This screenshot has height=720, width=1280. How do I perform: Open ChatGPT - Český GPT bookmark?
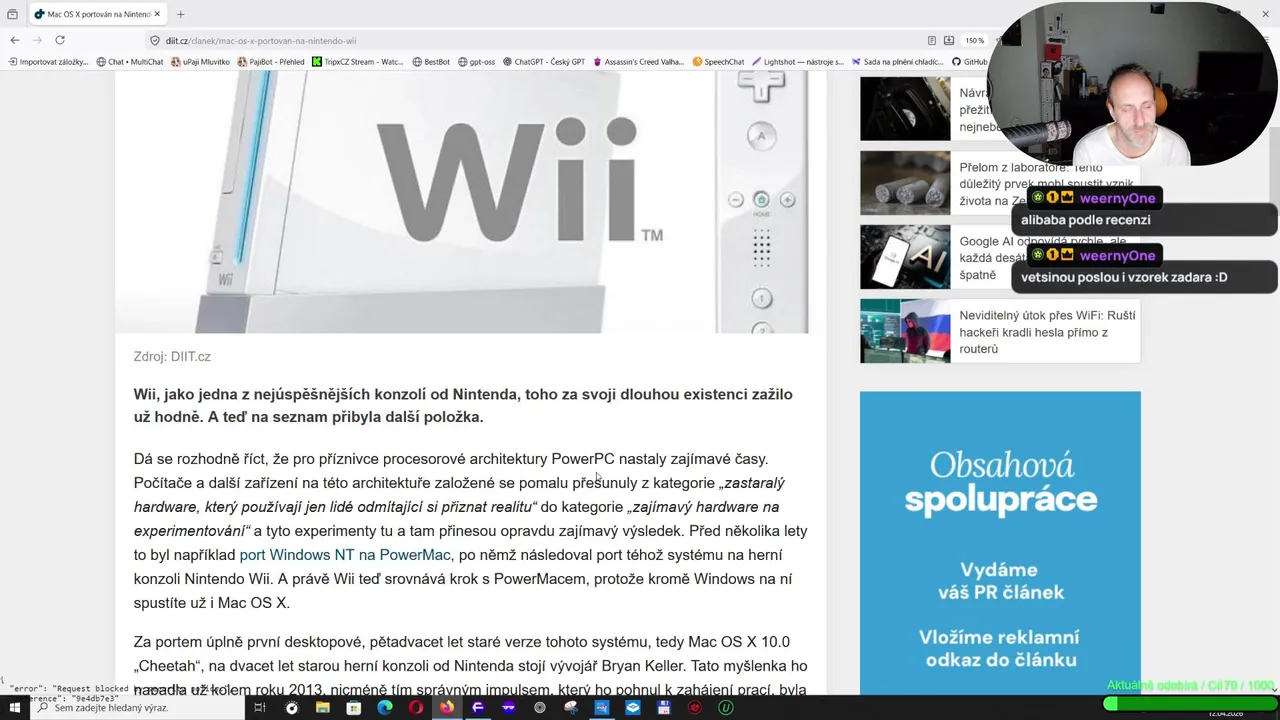click(x=543, y=62)
